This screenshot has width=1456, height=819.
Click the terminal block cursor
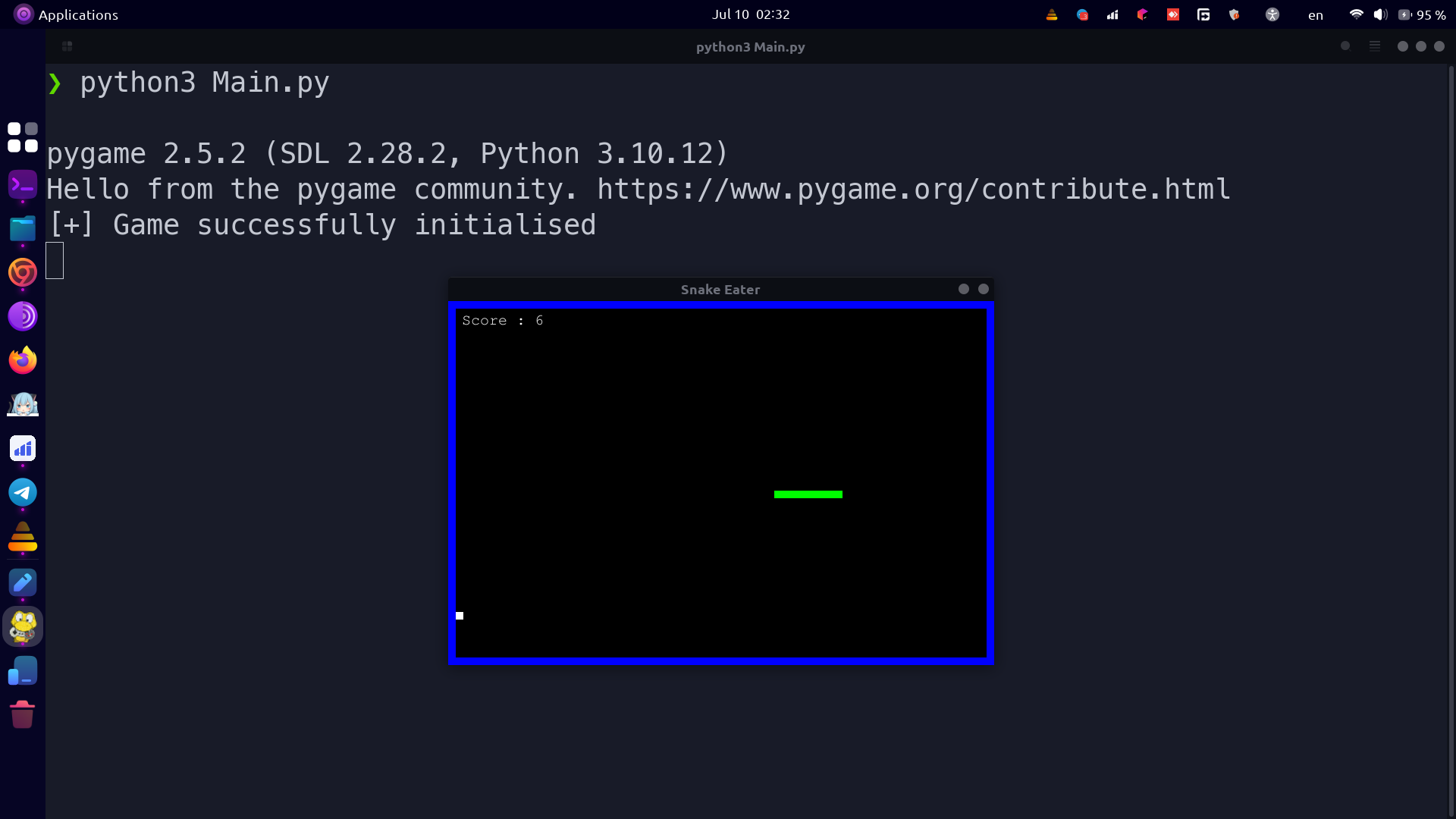click(55, 261)
